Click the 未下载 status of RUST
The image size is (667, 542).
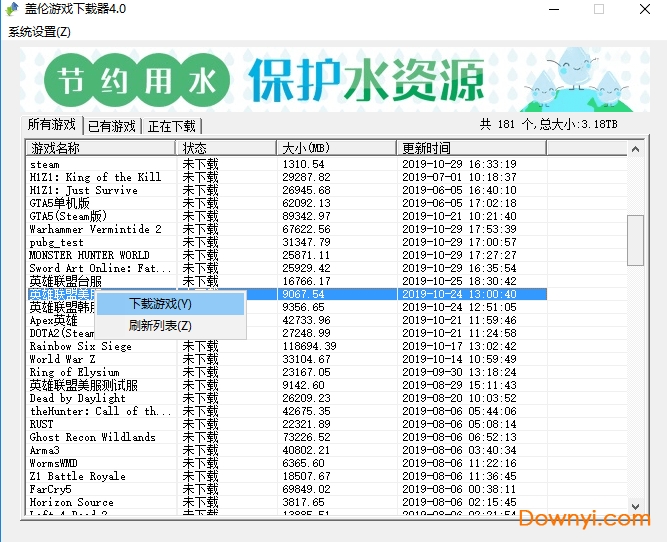(x=200, y=425)
